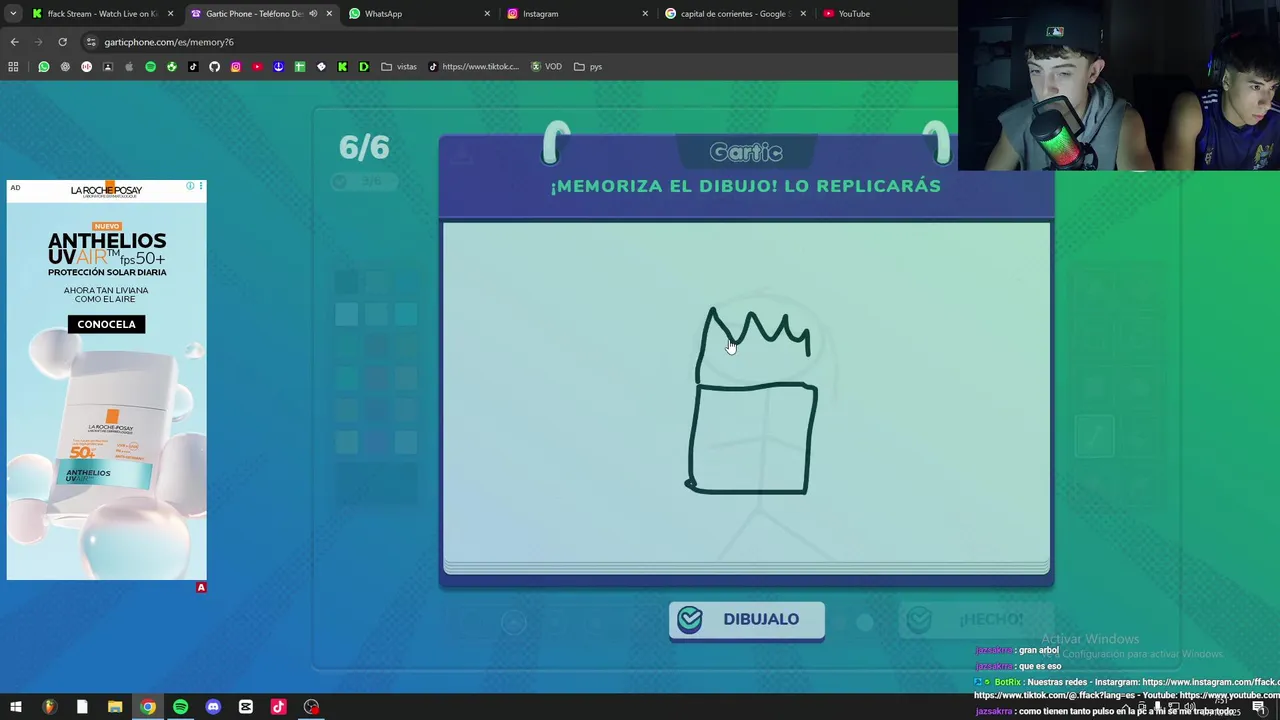The height and width of the screenshot is (720, 1280).
Task: Close the ffack Stream tab
Action: click(x=171, y=14)
